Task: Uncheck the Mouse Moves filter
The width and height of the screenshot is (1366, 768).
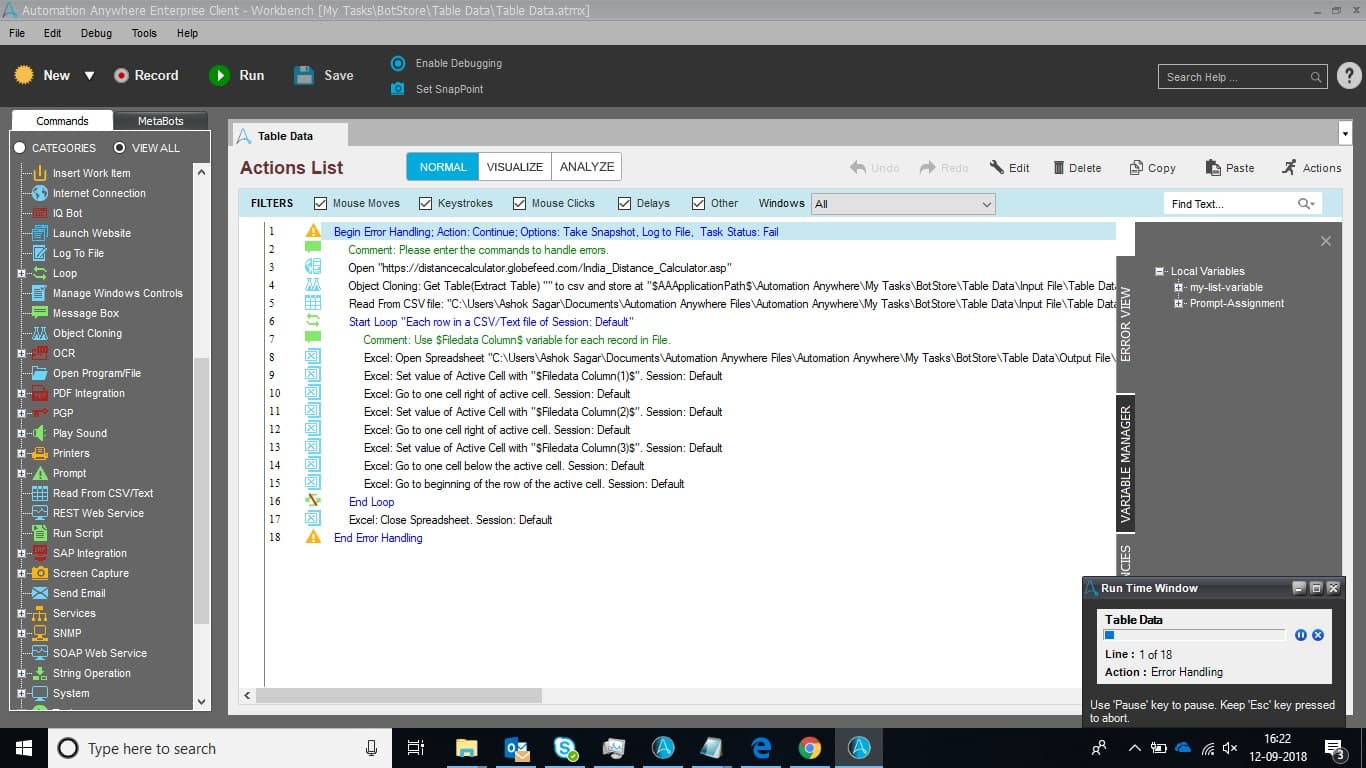Action: [x=321, y=203]
